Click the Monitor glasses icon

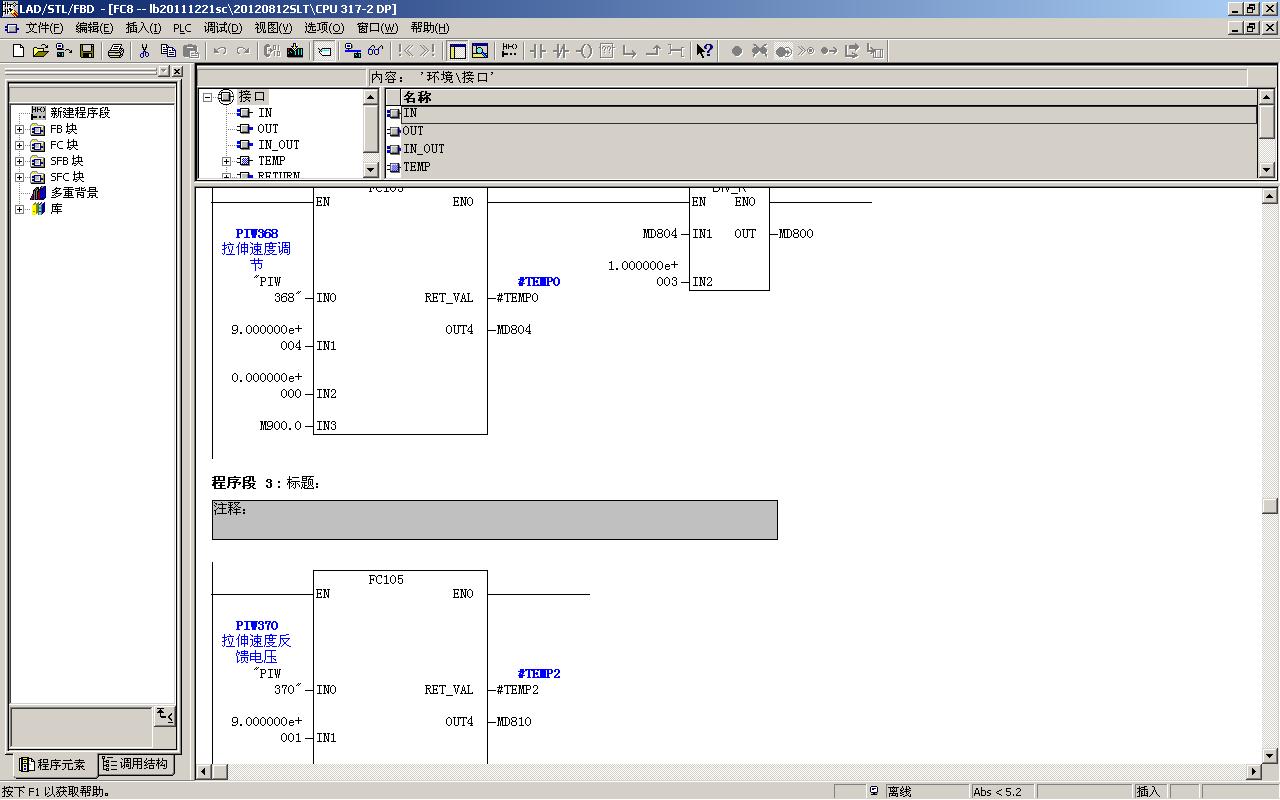375,51
